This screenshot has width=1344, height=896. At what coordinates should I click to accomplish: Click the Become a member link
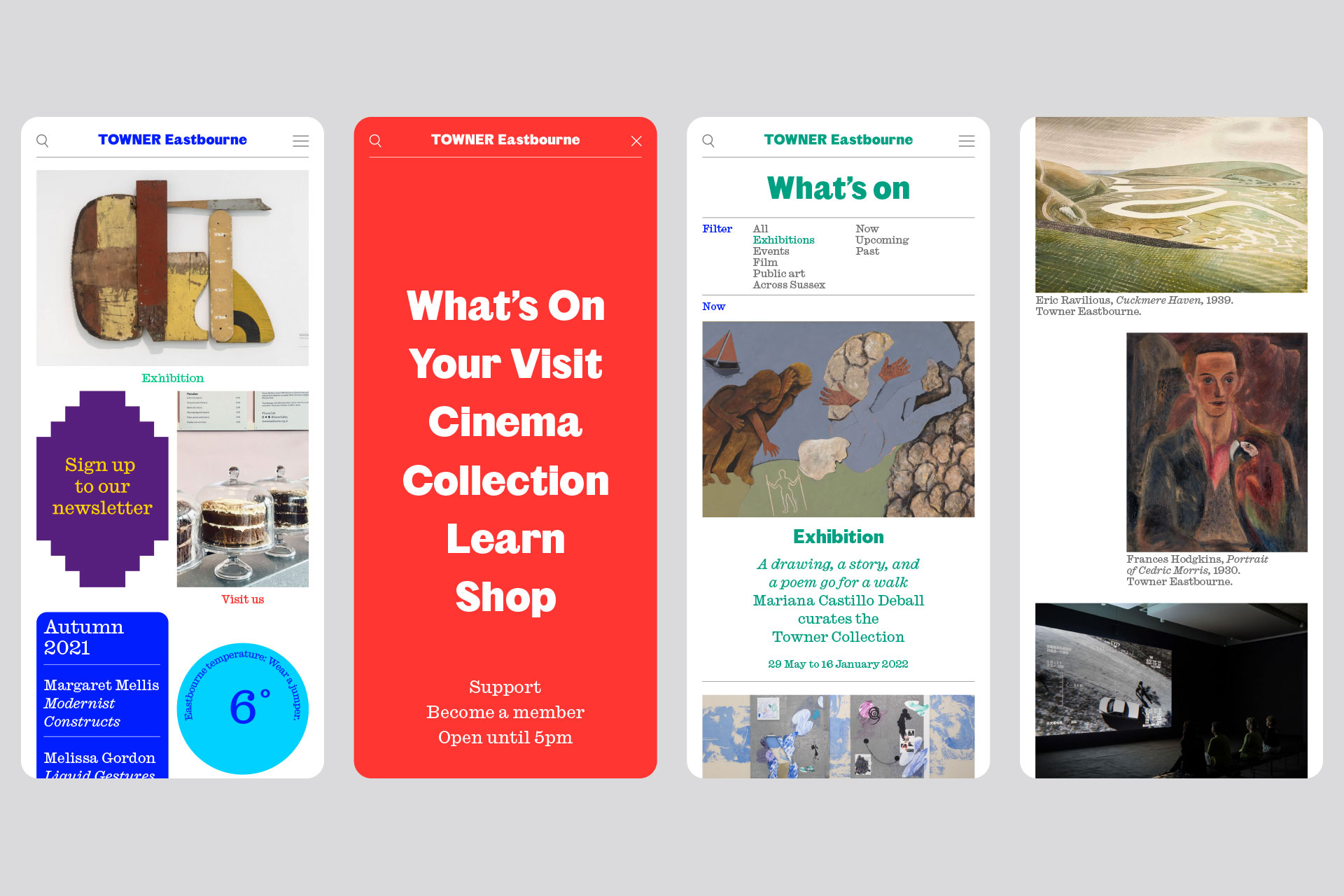pyautogui.click(x=505, y=712)
